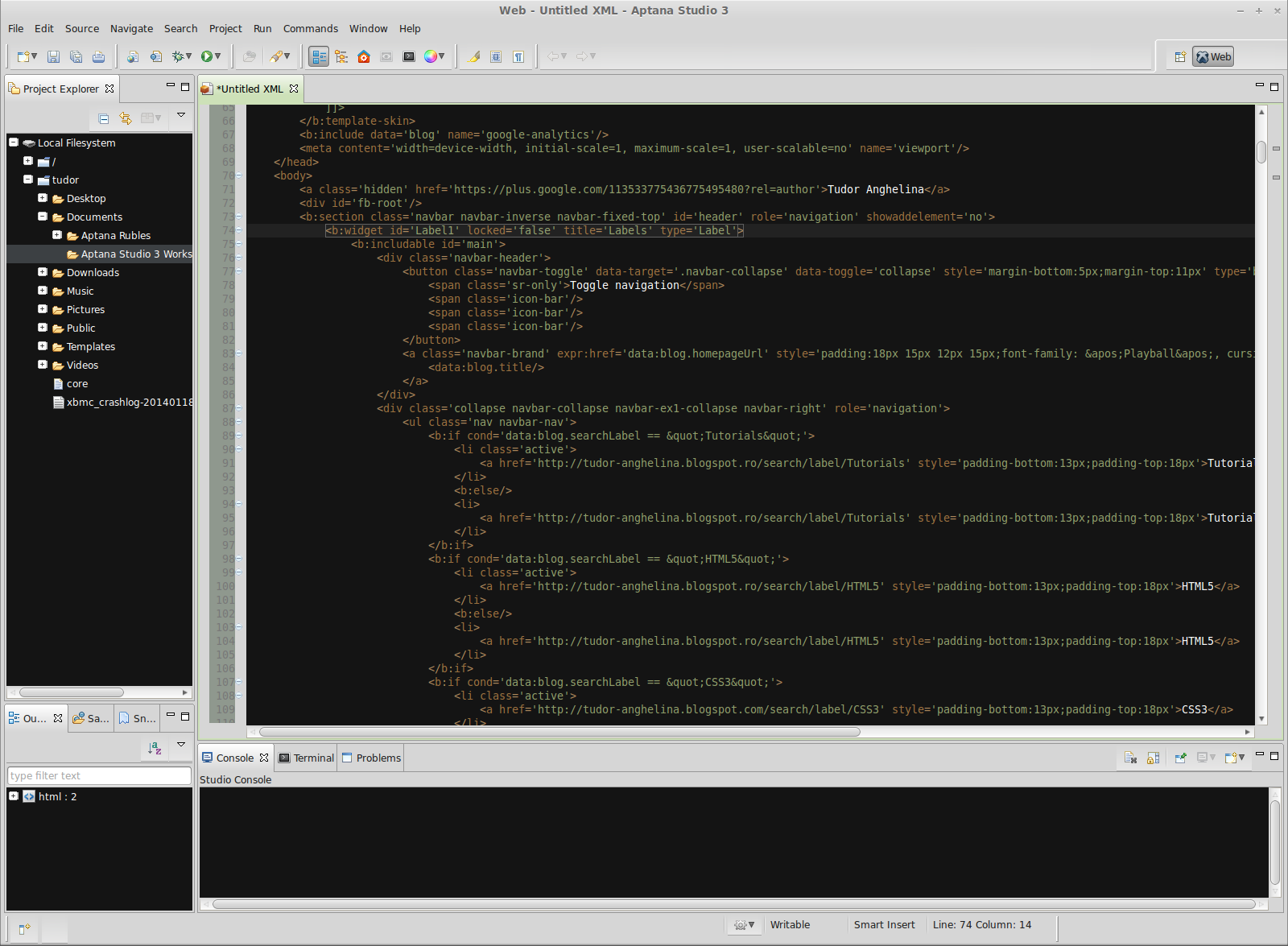Toggle Scroll Lock in Console toolbar
Viewport: 1288px width, 946px height.
(x=1153, y=758)
